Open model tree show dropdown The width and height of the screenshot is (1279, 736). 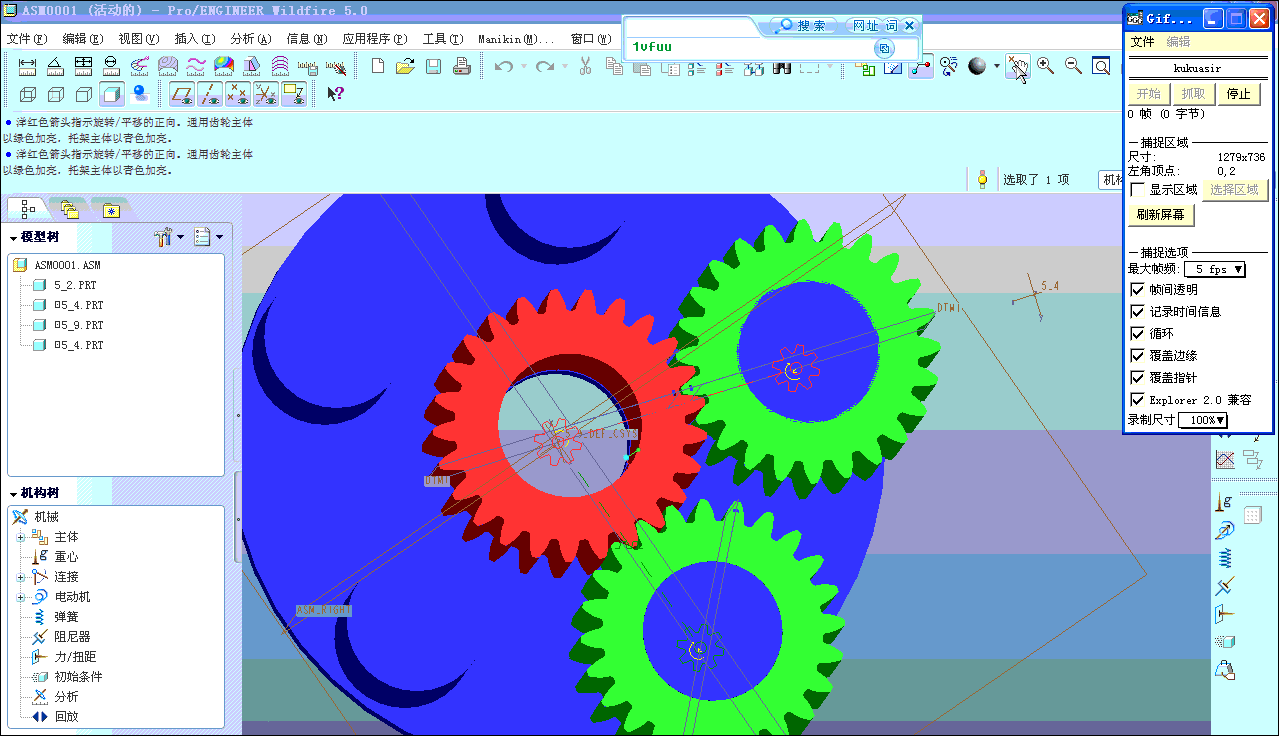207,237
